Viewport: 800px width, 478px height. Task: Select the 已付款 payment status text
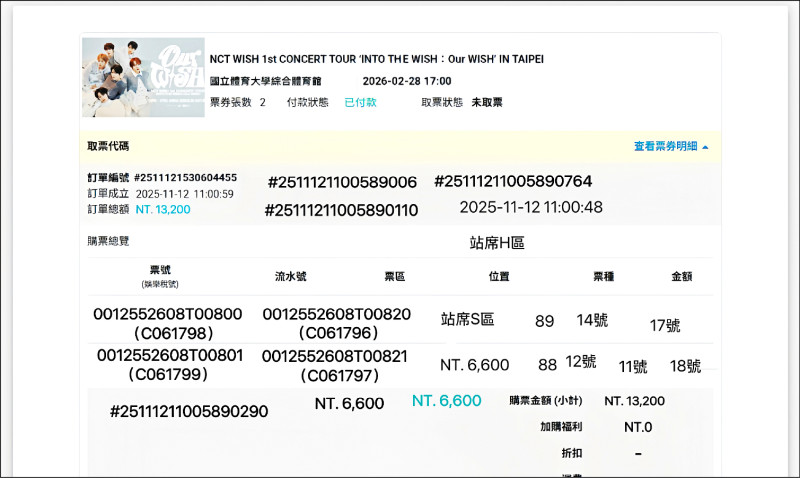click(360, 102)
